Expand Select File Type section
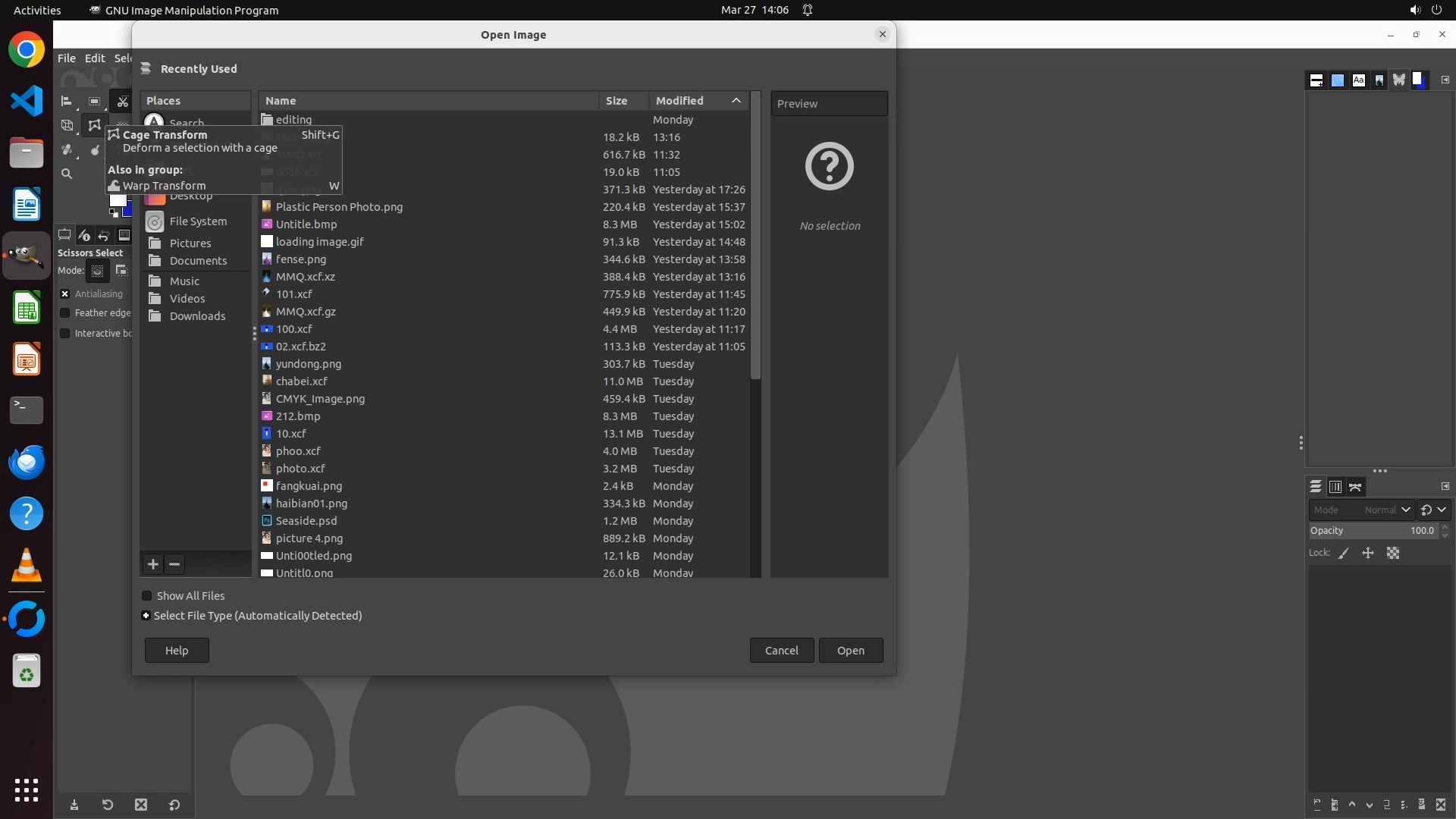 (146, 616)
